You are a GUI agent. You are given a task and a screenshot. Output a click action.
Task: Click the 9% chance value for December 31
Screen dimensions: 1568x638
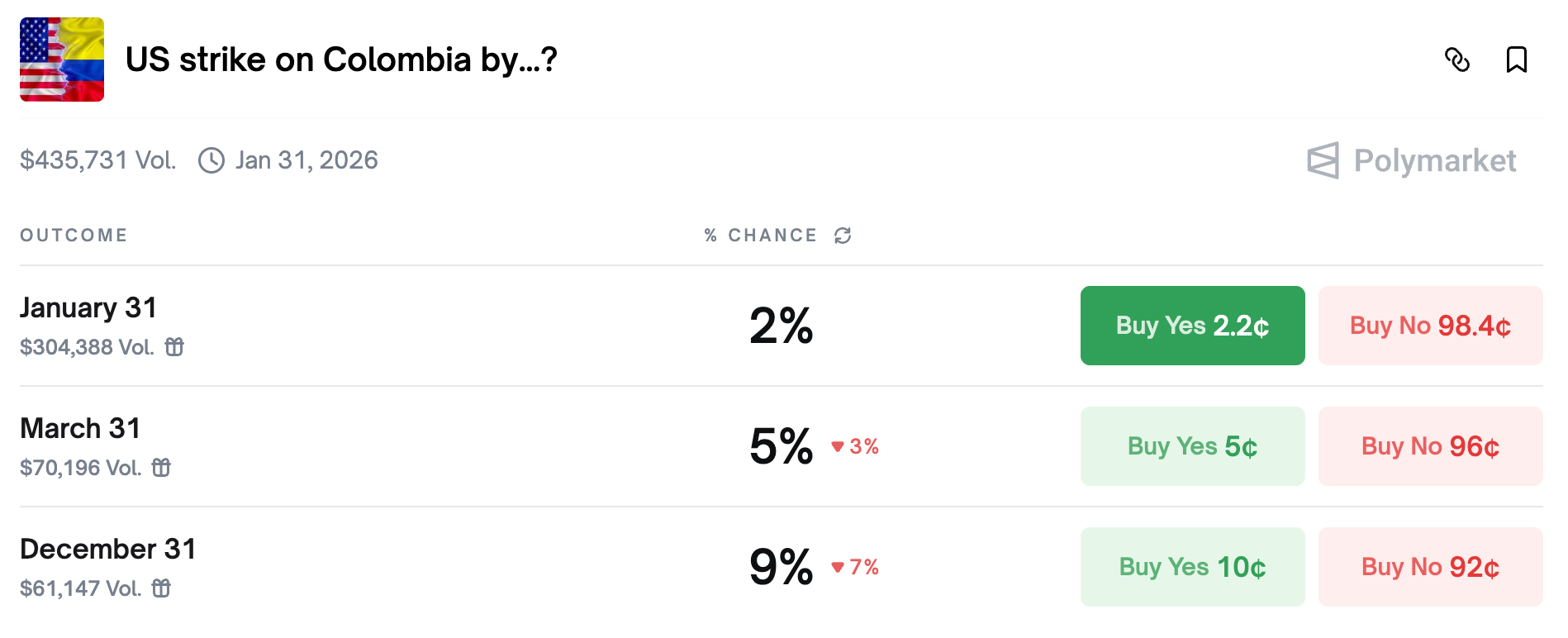coord(781,567)
